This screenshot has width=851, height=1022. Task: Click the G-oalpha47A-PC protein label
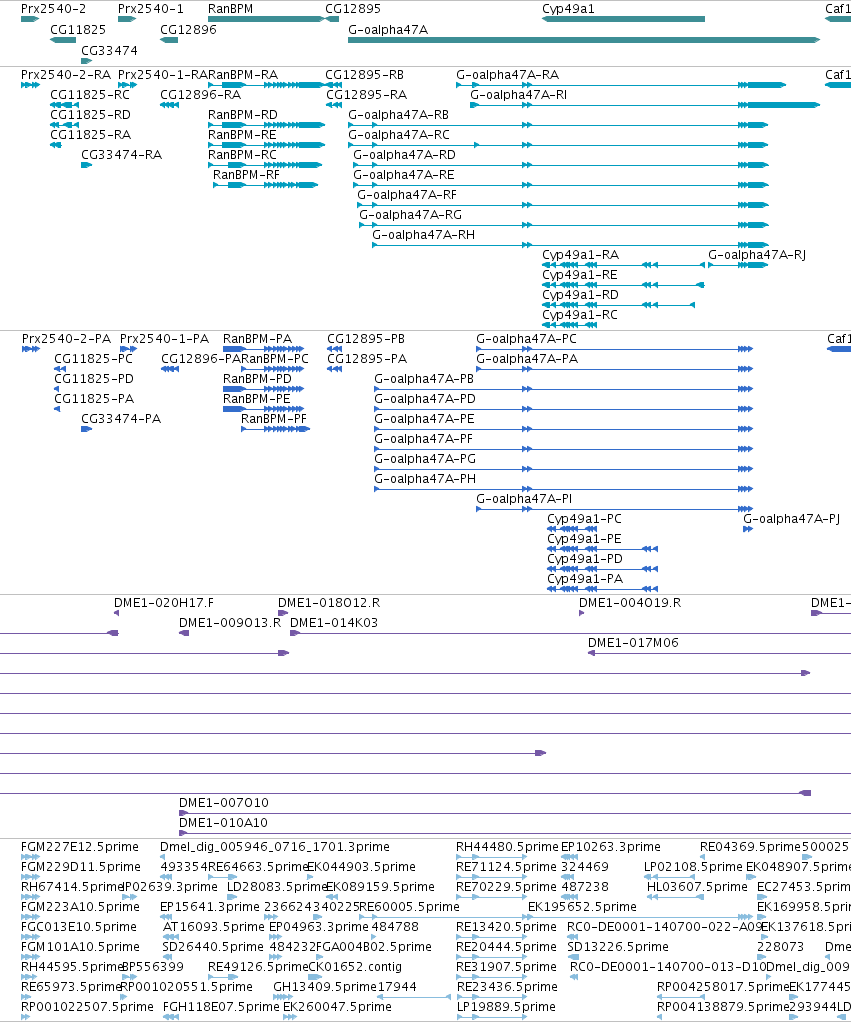pos(526,339)
